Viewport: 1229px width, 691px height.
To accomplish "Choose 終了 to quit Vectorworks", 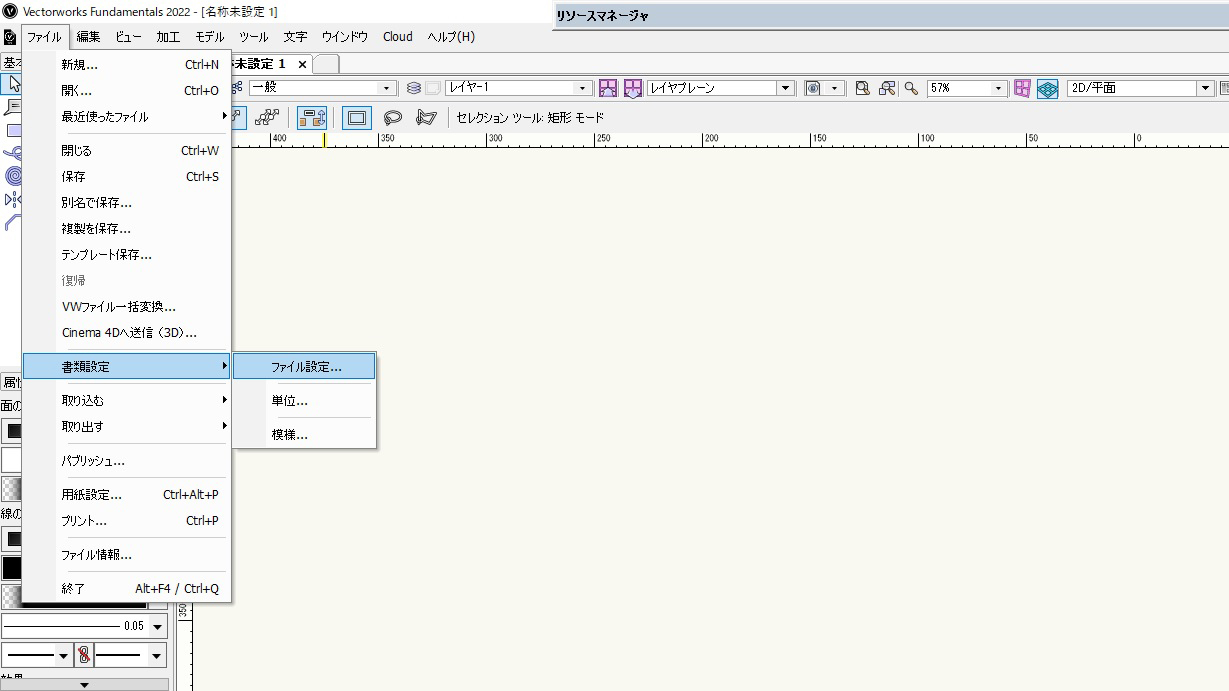I will coord(127,589).
